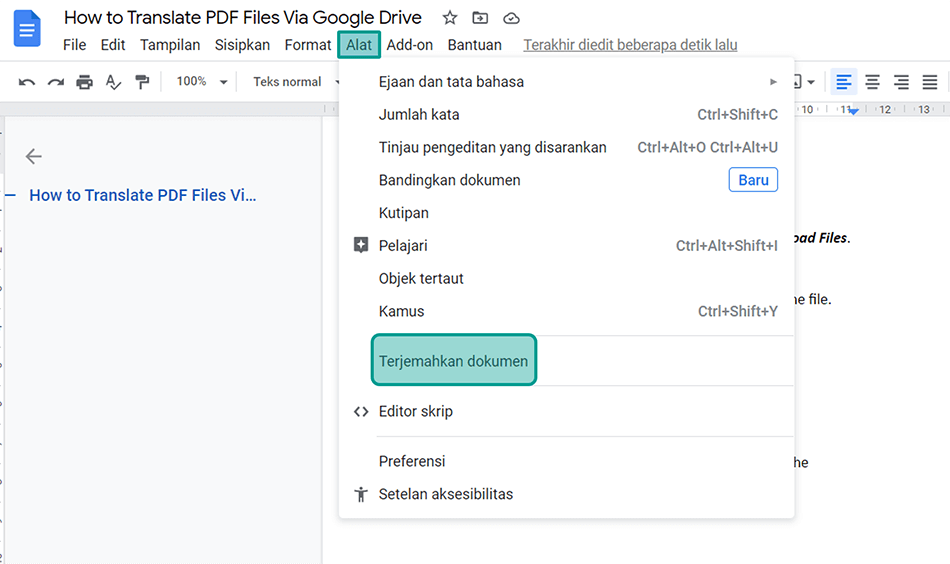Jump to outline heading How to Translate PDF
This screenshot has width=950, height=564.
coord(142,195)
